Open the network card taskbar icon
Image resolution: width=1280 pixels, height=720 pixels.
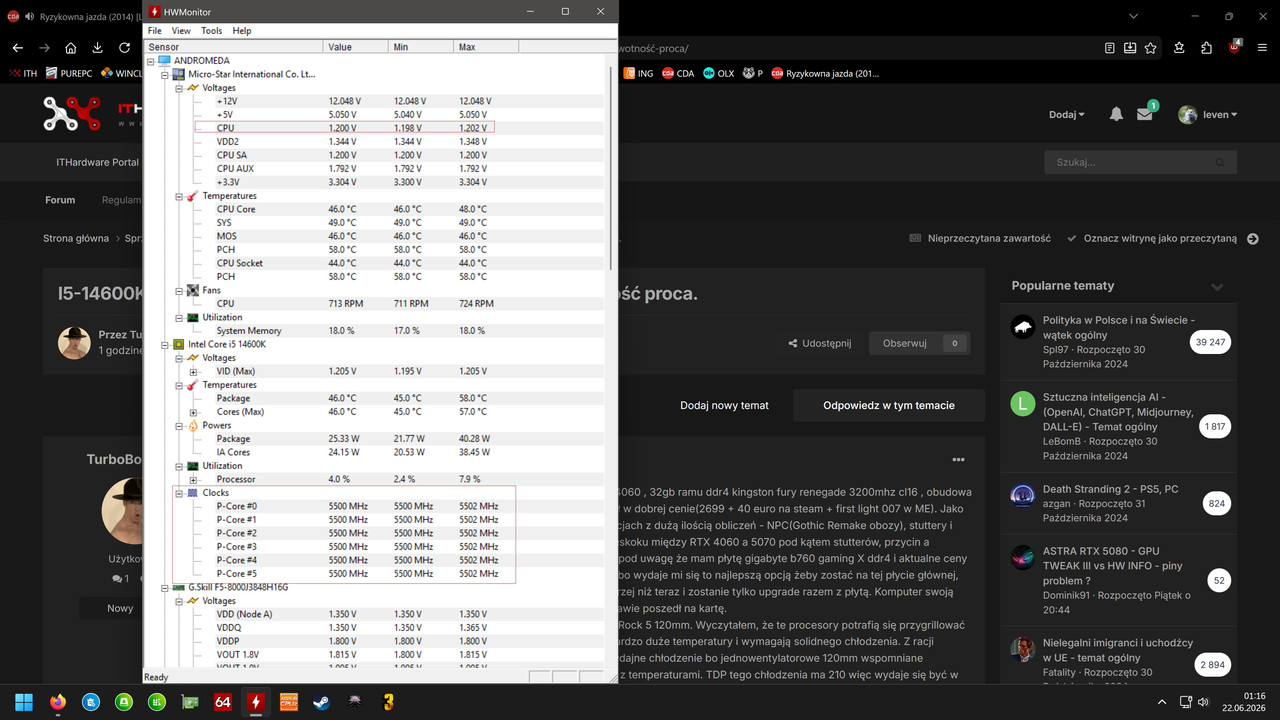point(189,702)
